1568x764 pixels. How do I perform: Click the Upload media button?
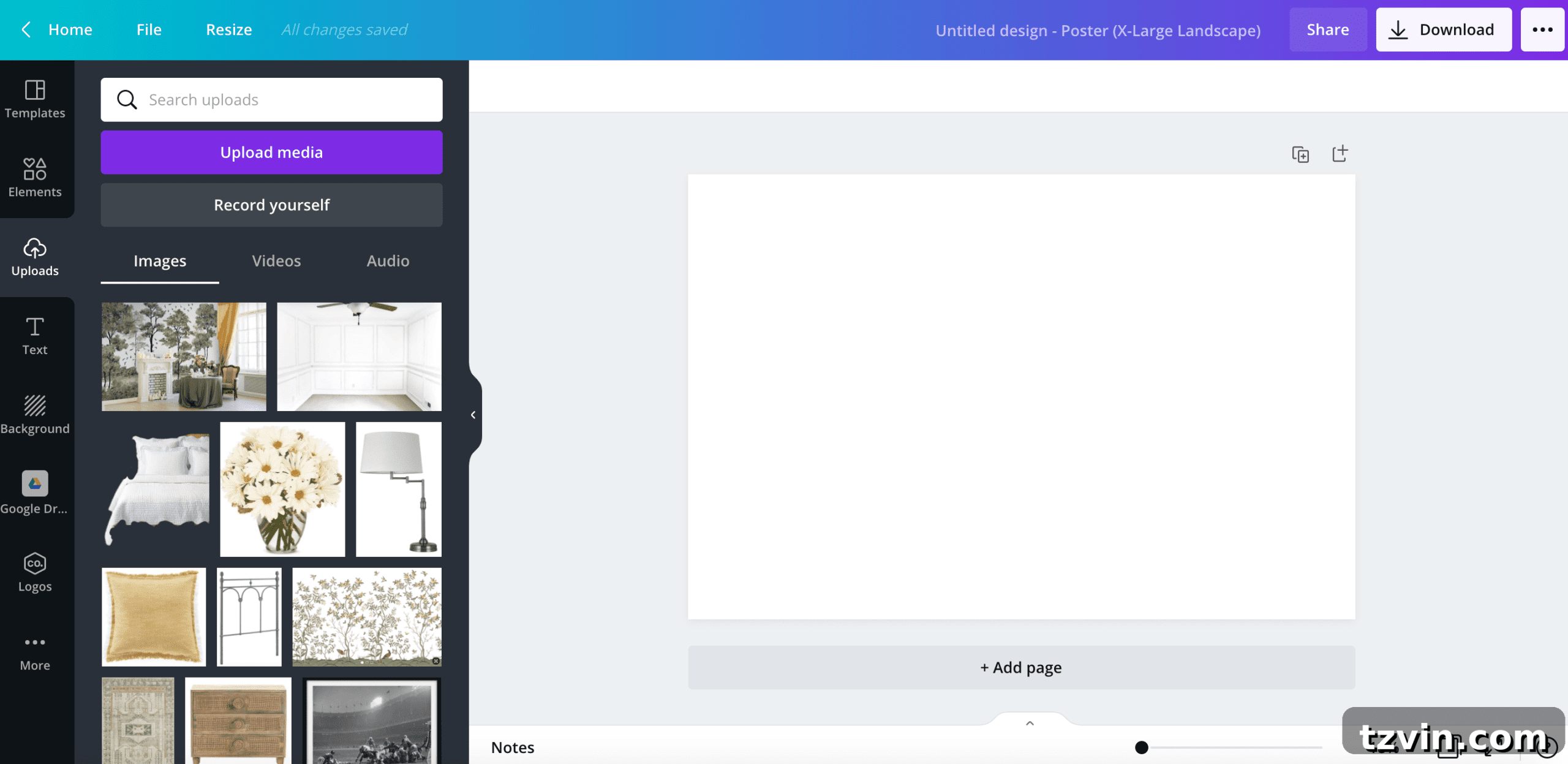(271, 152)
